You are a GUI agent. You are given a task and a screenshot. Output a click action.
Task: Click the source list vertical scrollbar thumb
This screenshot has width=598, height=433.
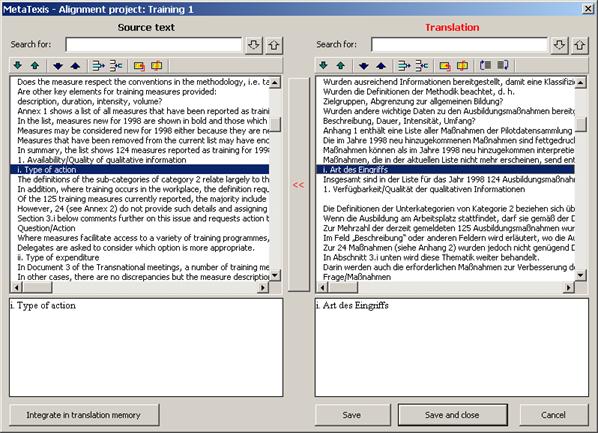pos(275,124)
